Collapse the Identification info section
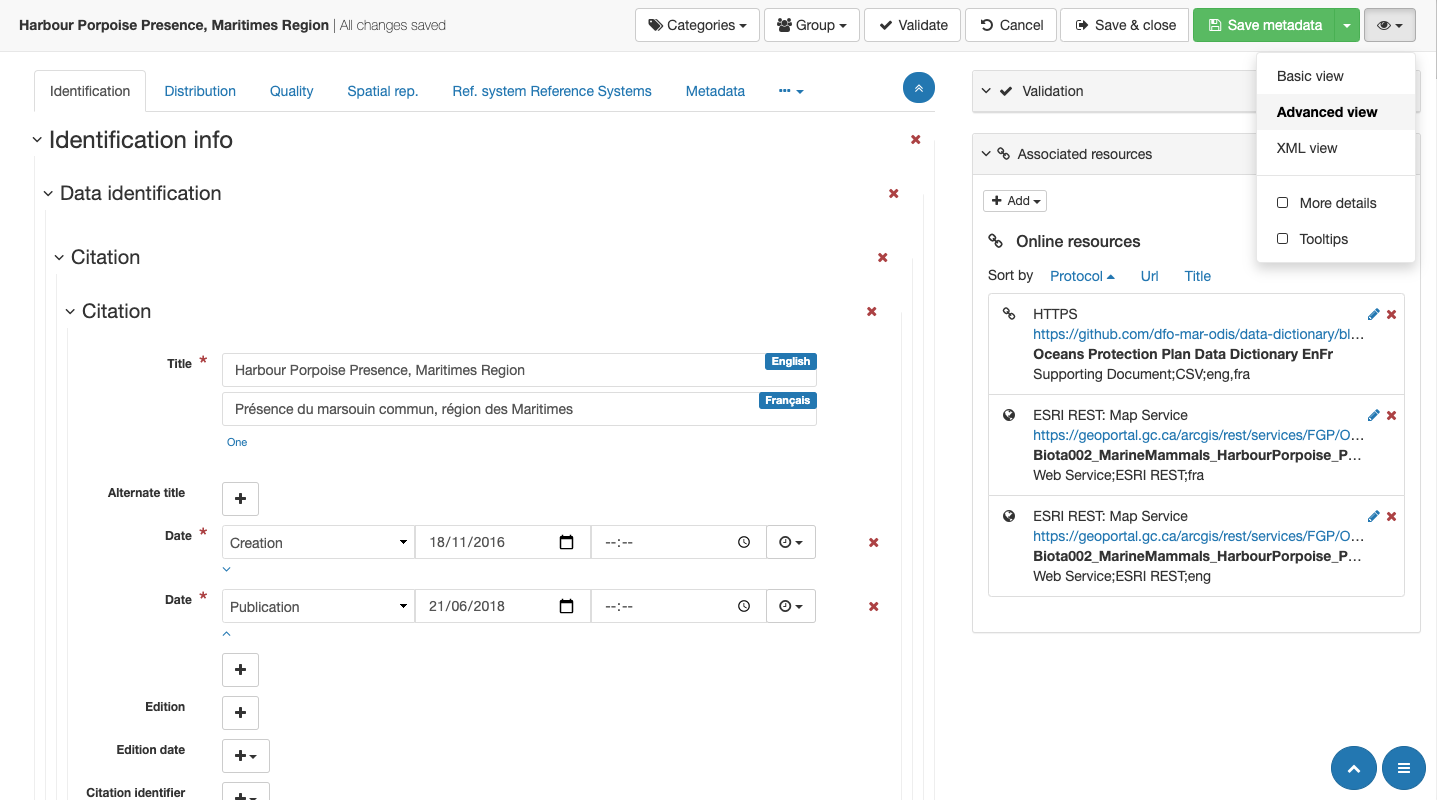 [x=38, y=141]
